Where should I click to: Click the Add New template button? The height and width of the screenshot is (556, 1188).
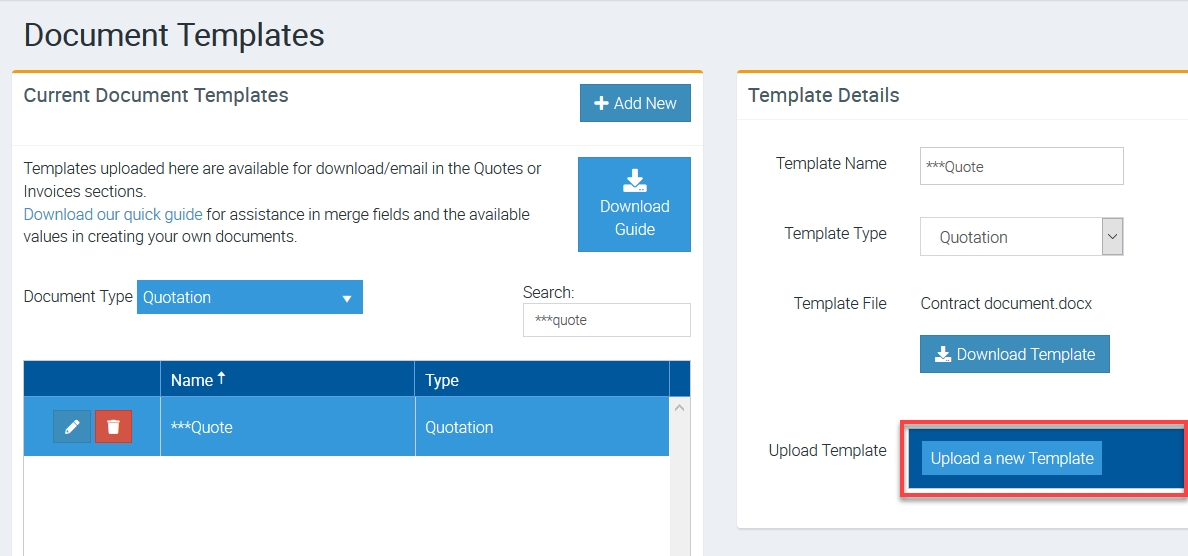point(635,103)
